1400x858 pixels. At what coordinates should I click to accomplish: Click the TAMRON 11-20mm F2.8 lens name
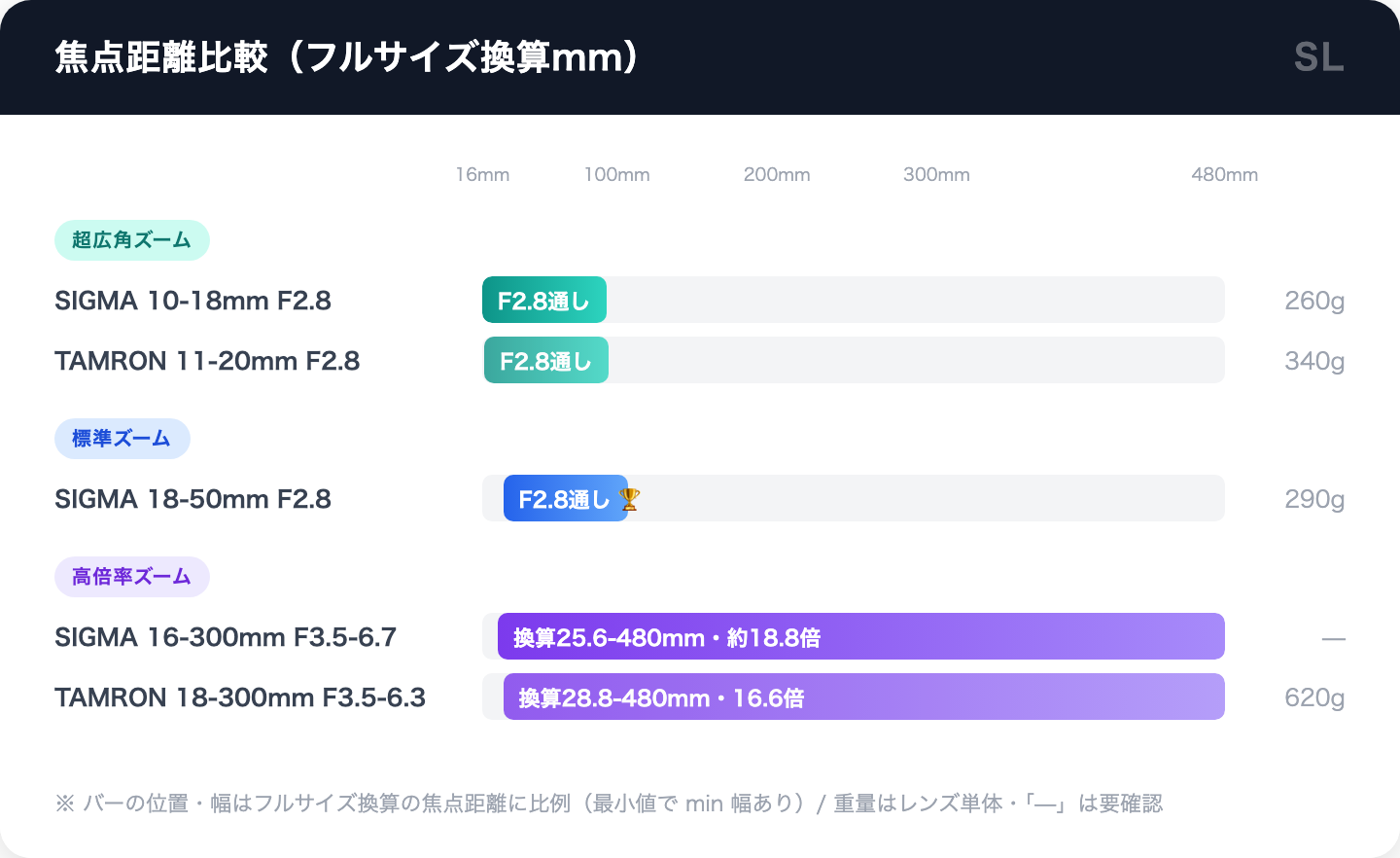click(207, 361)
